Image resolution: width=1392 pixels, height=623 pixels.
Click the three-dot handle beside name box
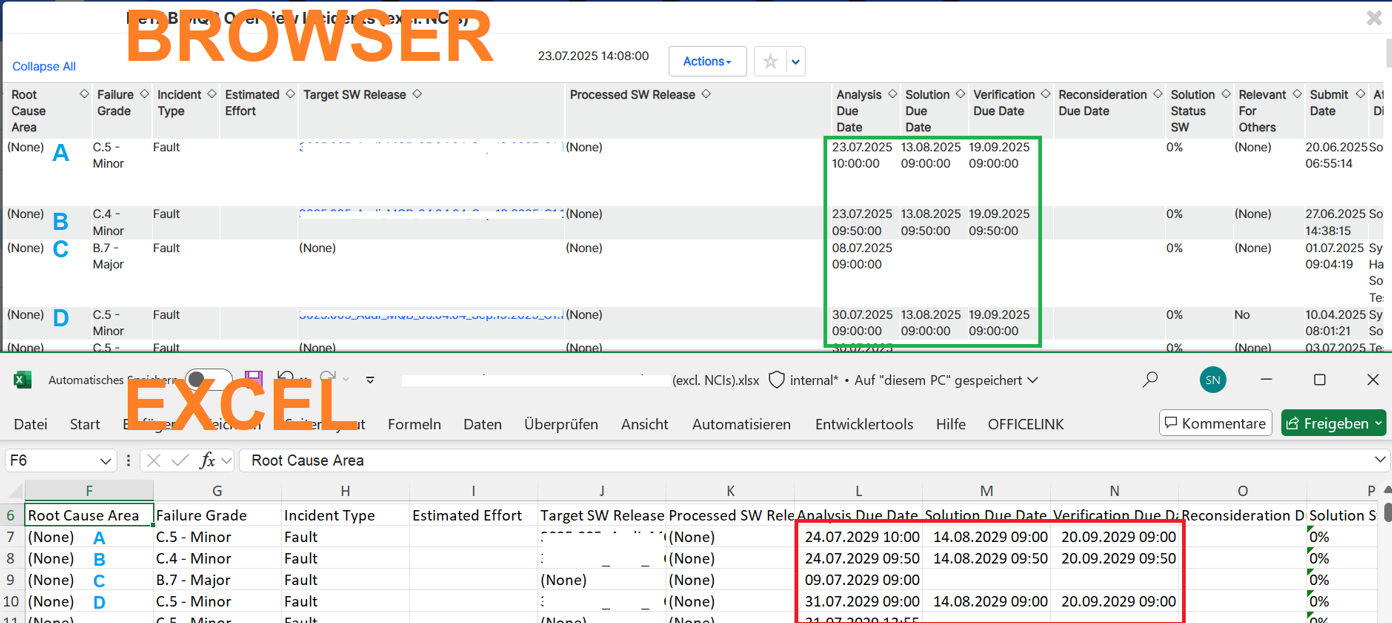(x=128, y=460)
